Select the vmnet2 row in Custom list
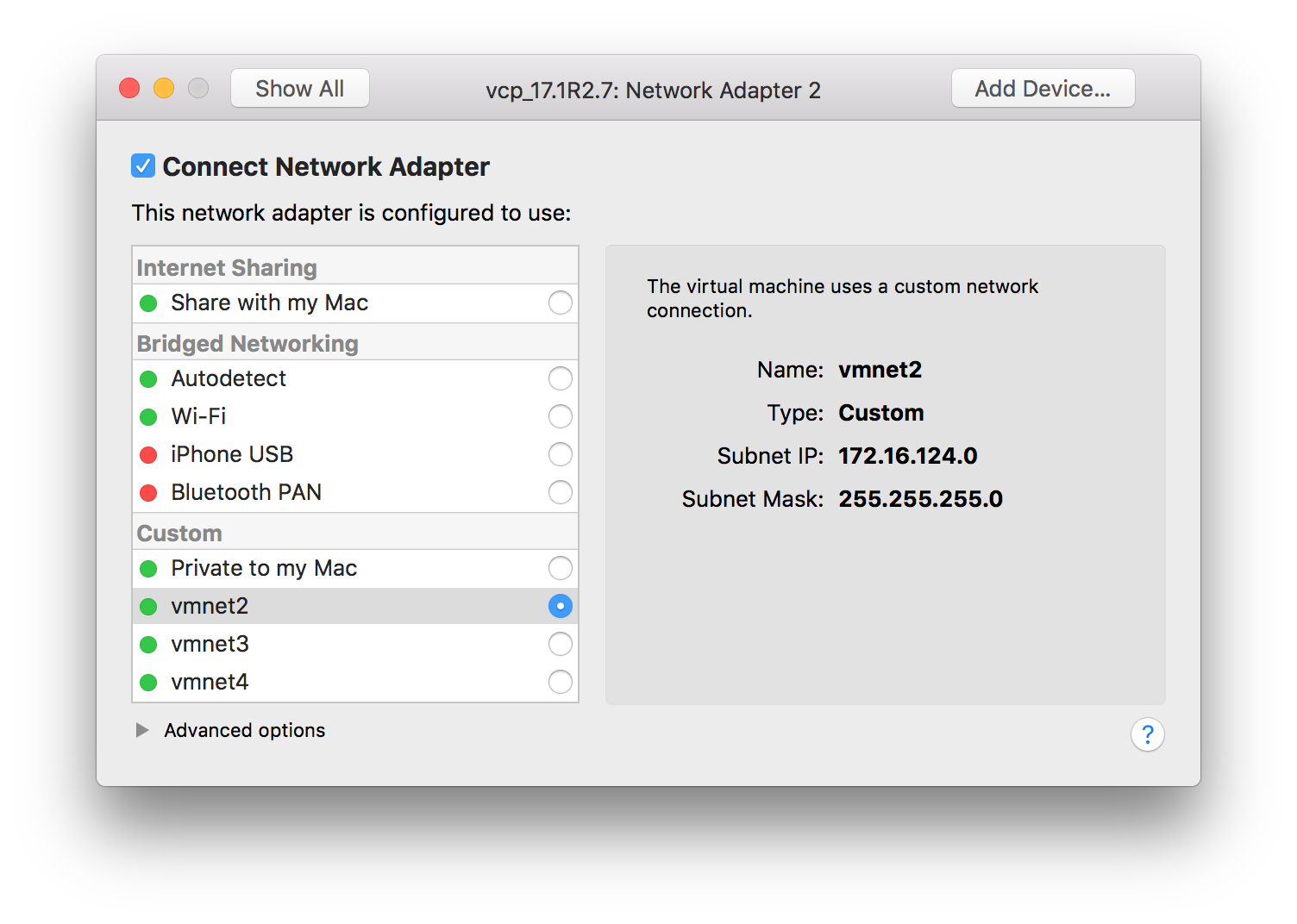The height and width of the screenshot is (924, 1297). click(345, 606)
